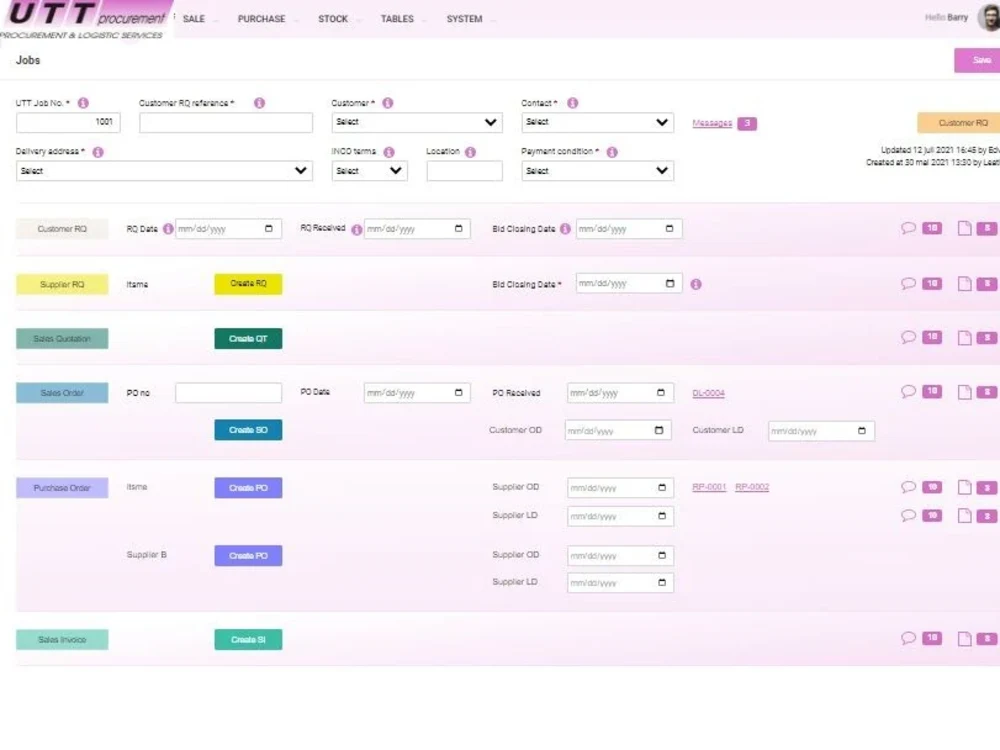Open calendar picker for Customer LD
Screen dimensions: 1000x750
pyautogui.click(x=862, y=431)
